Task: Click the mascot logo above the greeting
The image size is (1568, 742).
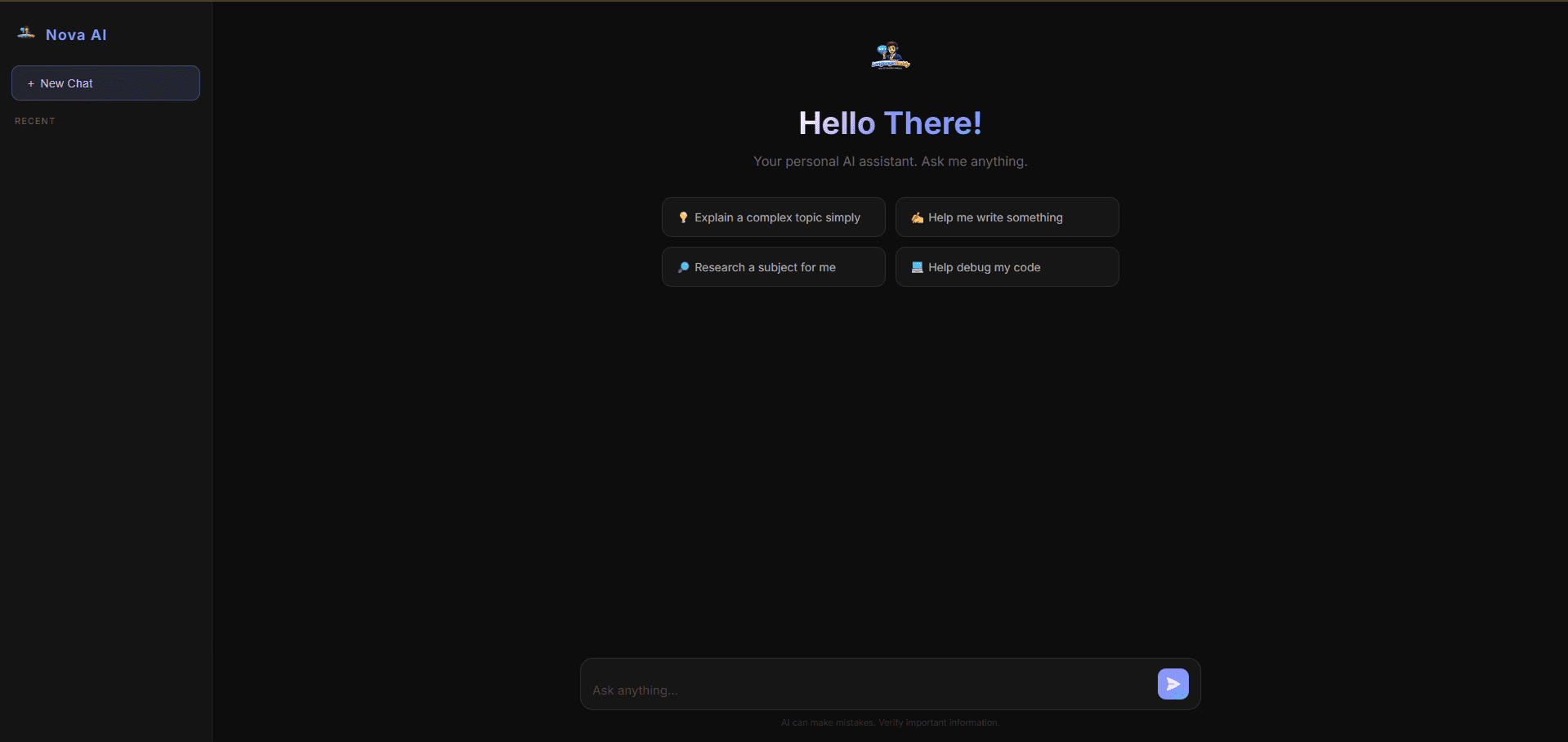Action: [x=890, y=56]
